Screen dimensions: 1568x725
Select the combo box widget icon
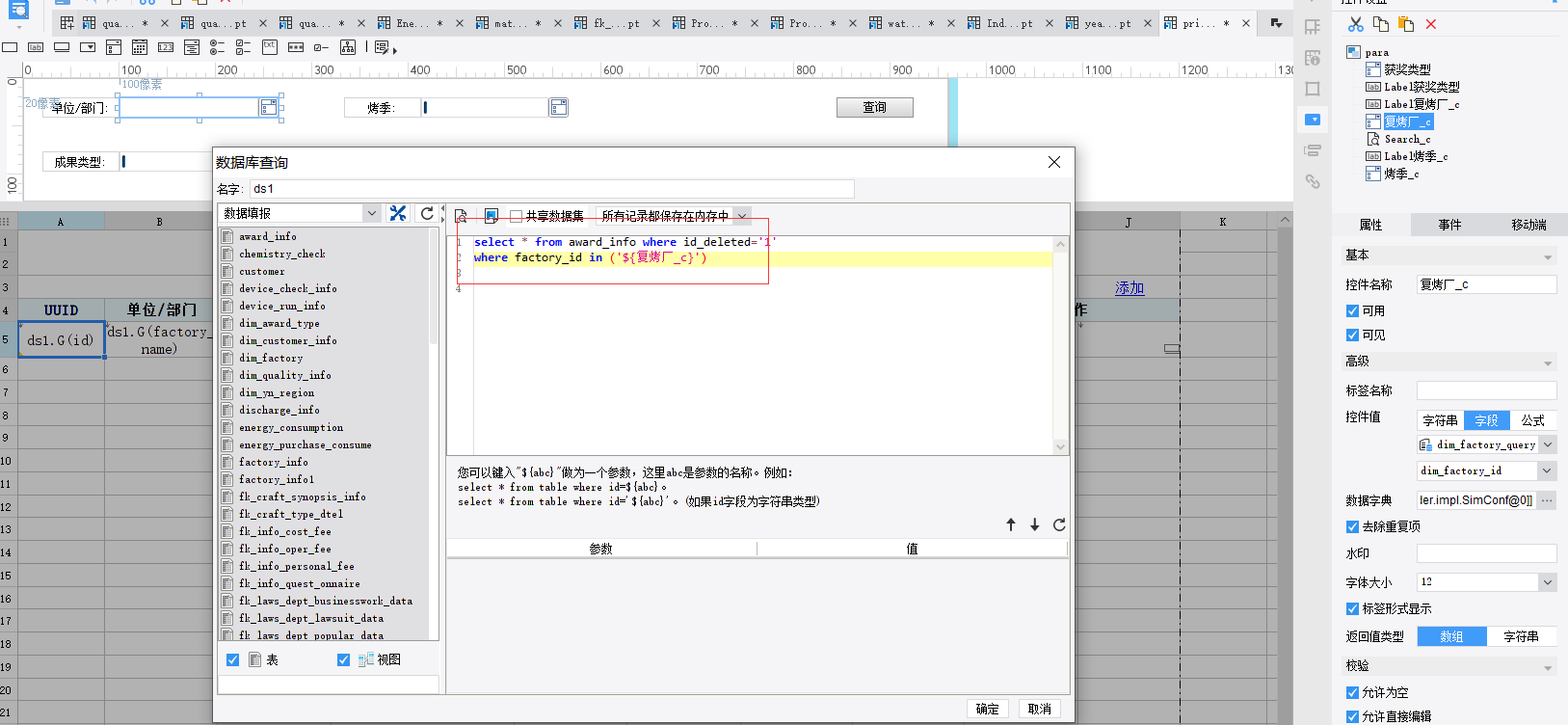coord(88,47)
